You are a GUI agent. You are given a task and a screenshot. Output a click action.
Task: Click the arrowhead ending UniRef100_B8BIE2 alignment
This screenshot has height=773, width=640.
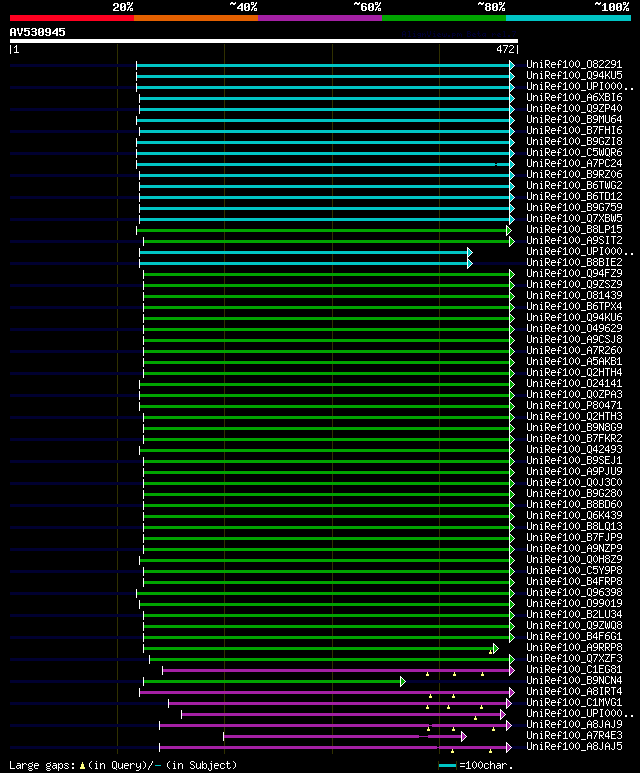pyautogui.click(x=470, y=263)
